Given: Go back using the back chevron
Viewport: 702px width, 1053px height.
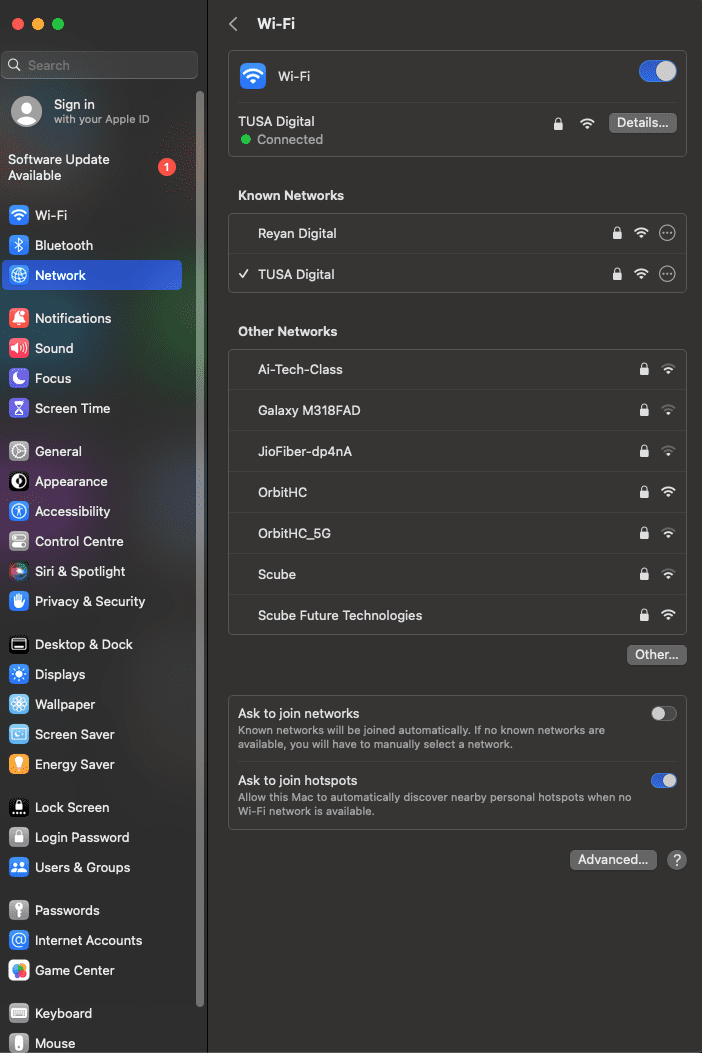Looking at the screenshot, I should coord(233,24).
